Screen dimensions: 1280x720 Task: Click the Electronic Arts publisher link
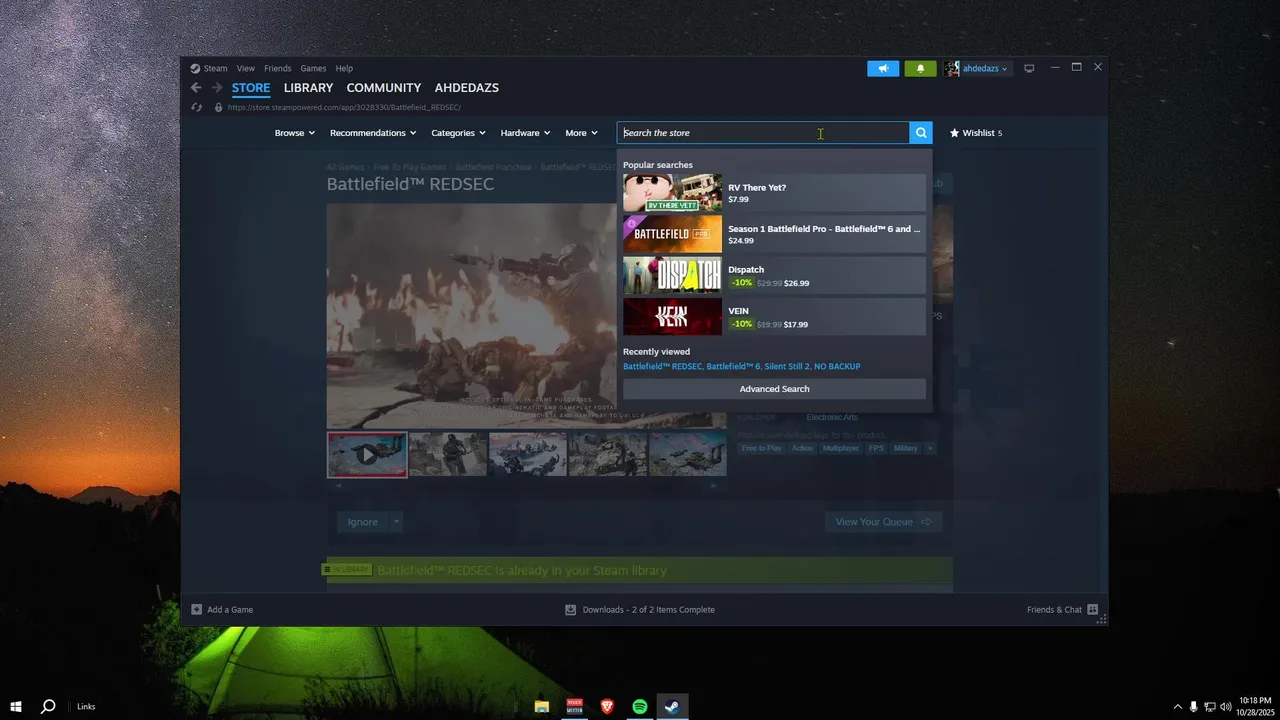(832, 417)
